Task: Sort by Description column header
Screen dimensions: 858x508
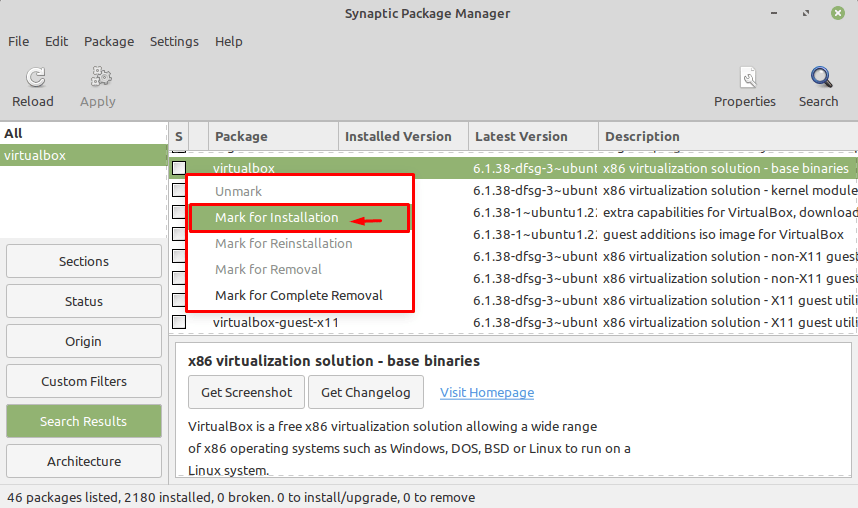Action: tap(728, 136)
